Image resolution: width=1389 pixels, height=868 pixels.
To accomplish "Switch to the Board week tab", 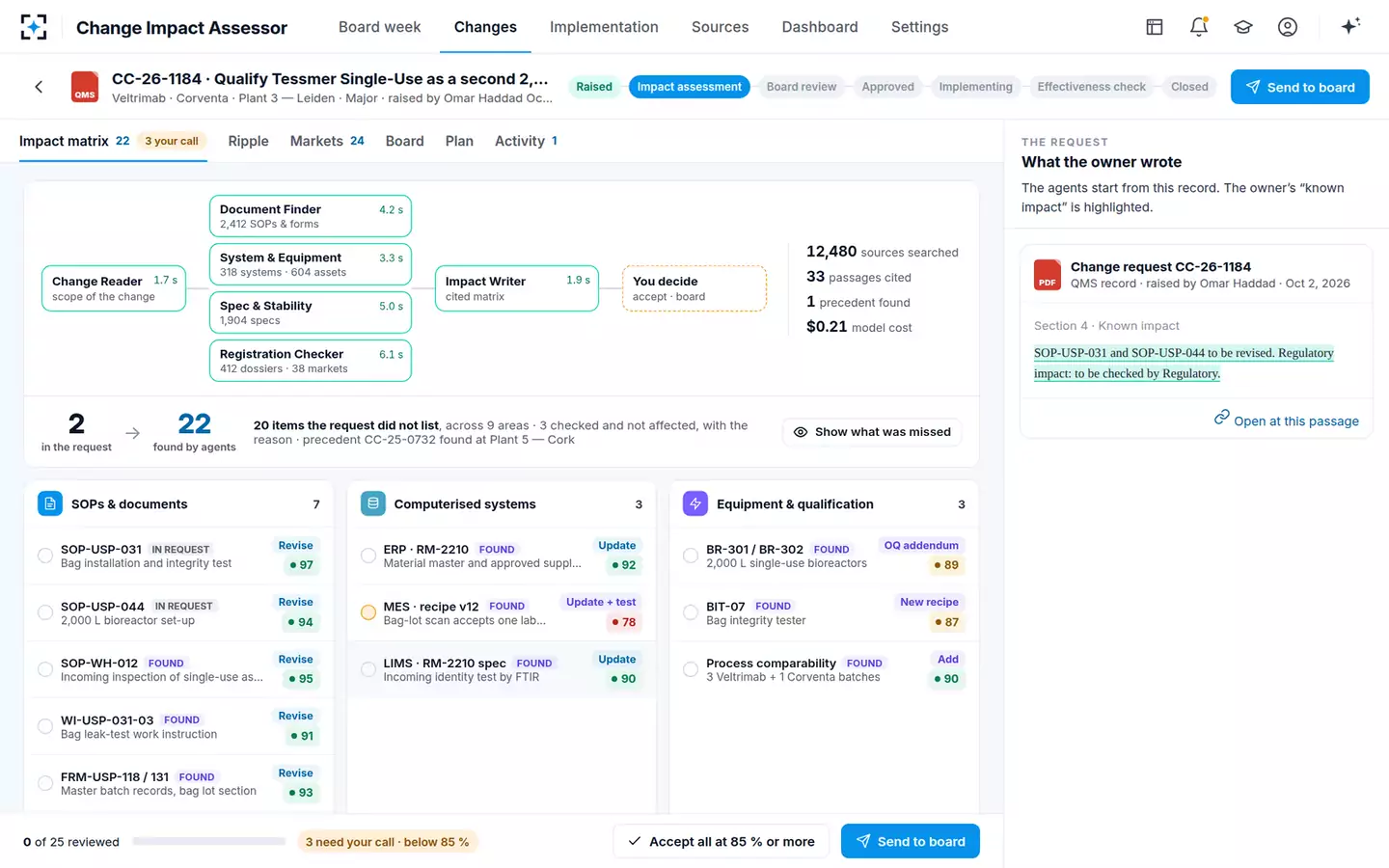I will 379,27.
